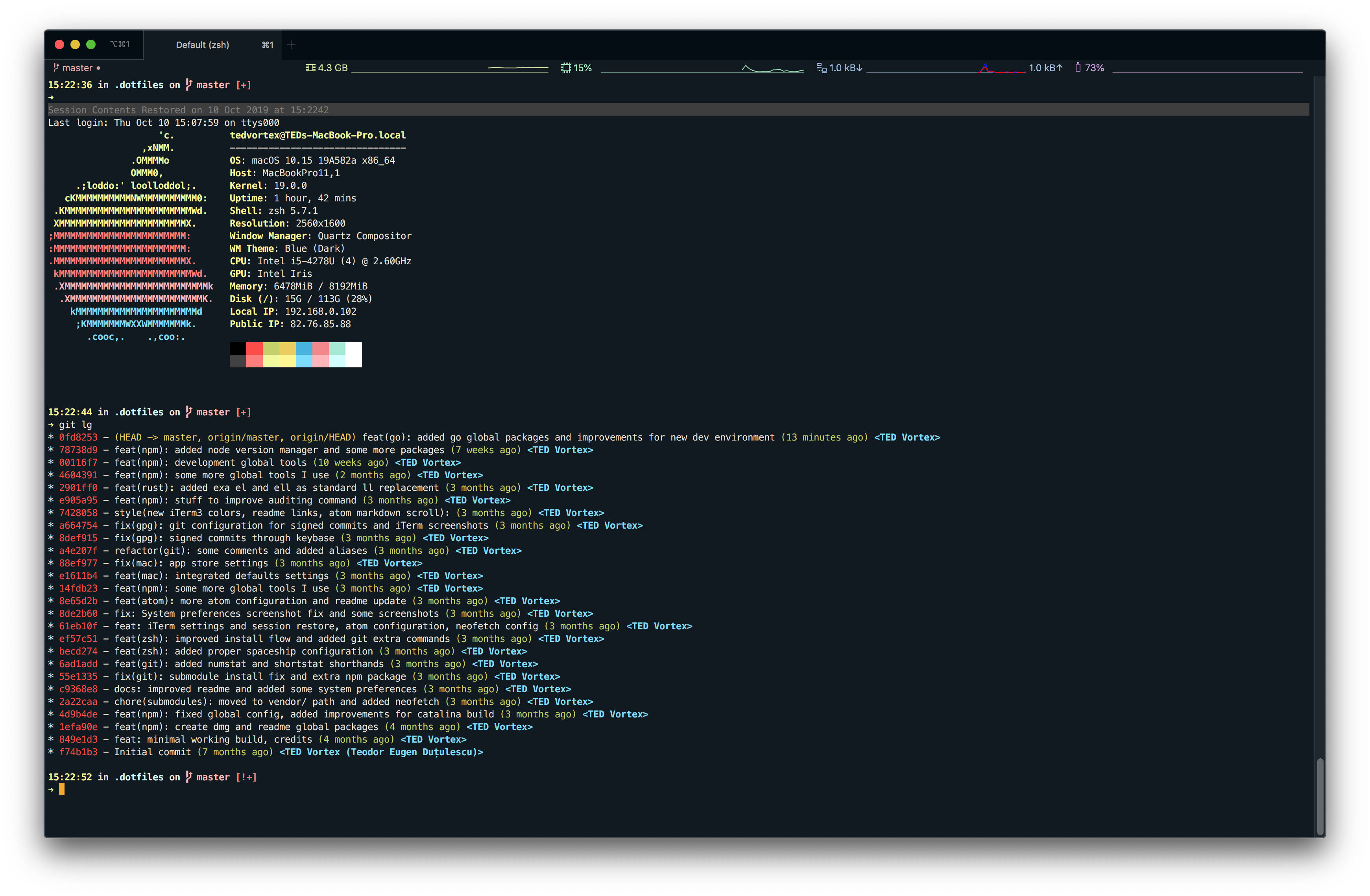Click commit hash 1efa90e
This screenshot has height=896, width=1370.
(78, 727)
